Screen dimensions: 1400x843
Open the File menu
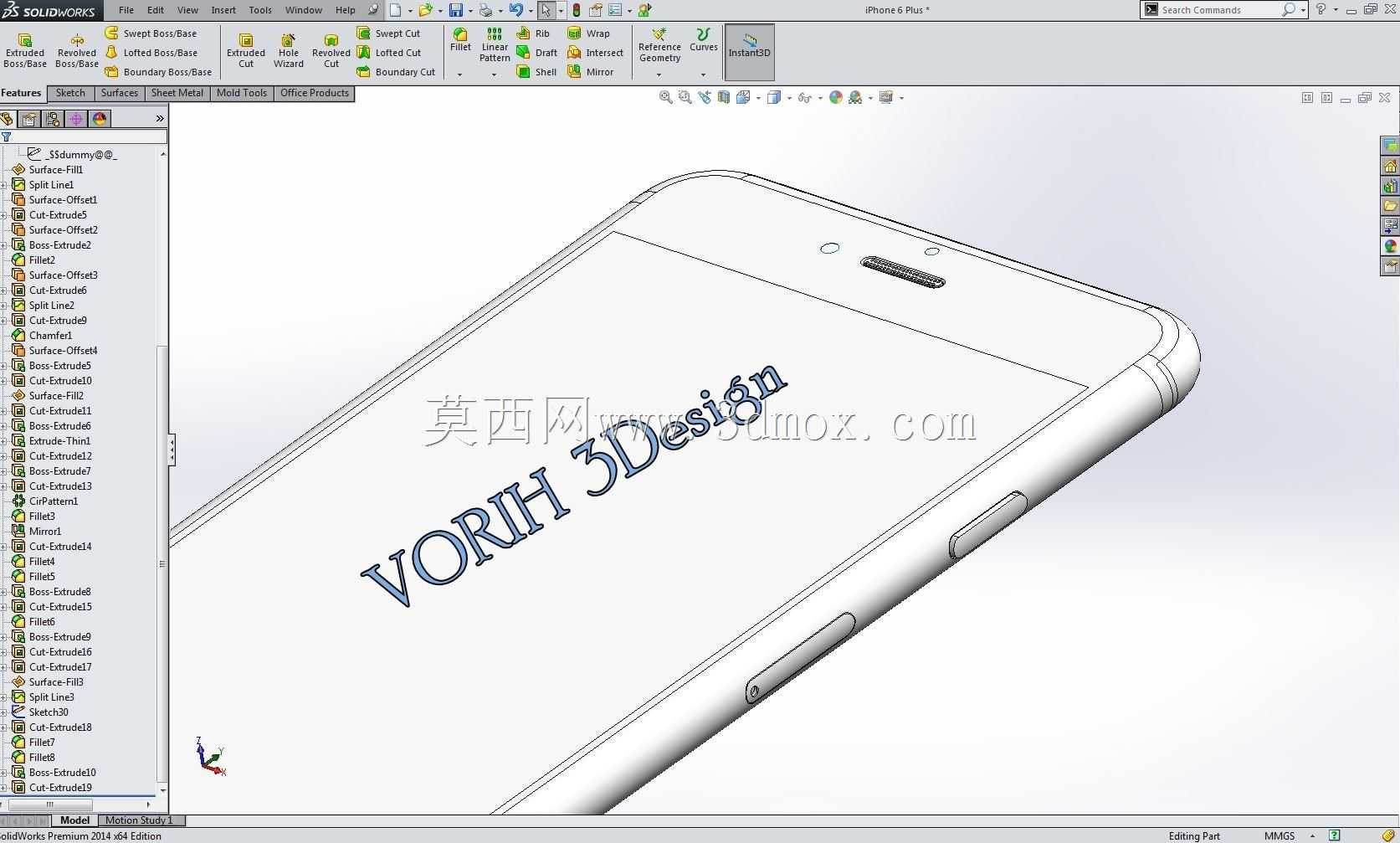(126, 10)
